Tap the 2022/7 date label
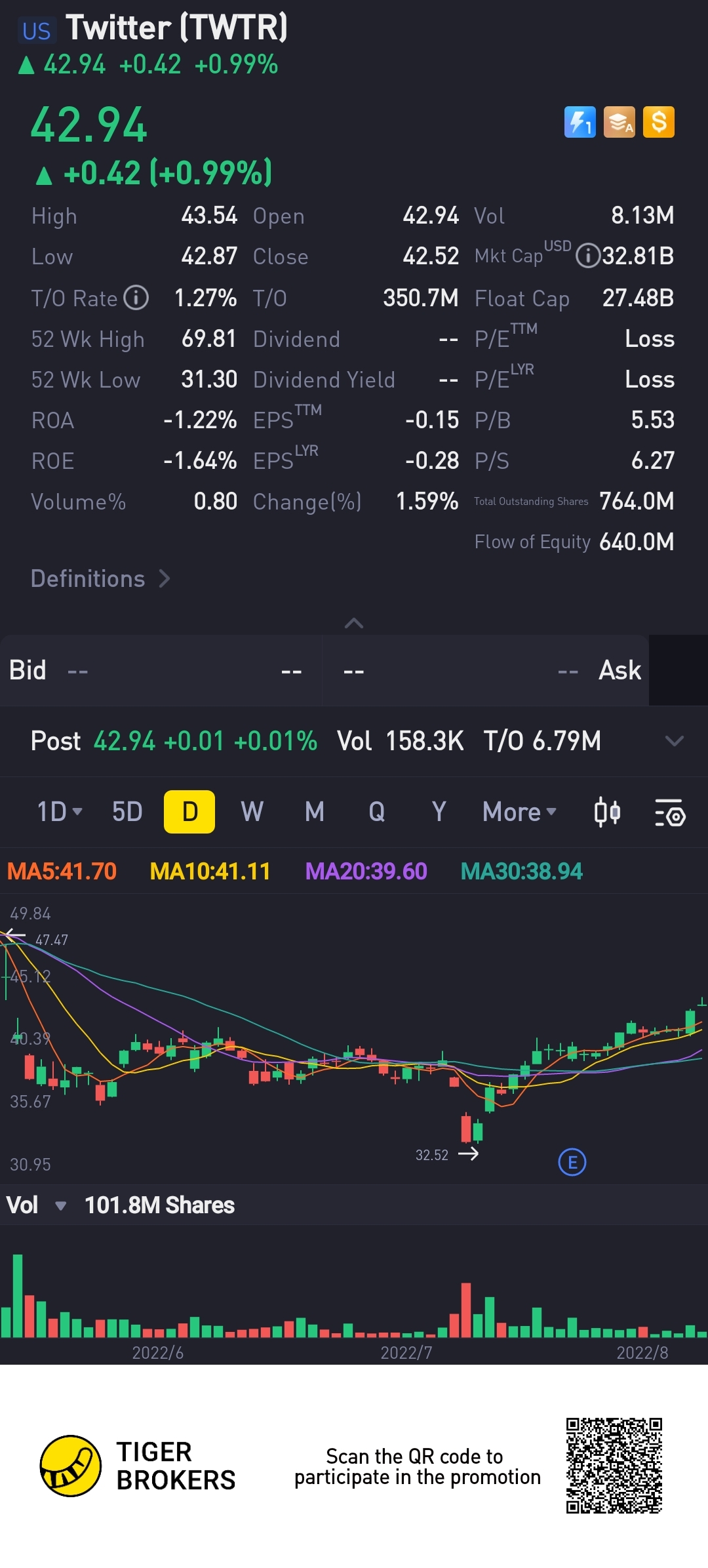 [406, 1352]
